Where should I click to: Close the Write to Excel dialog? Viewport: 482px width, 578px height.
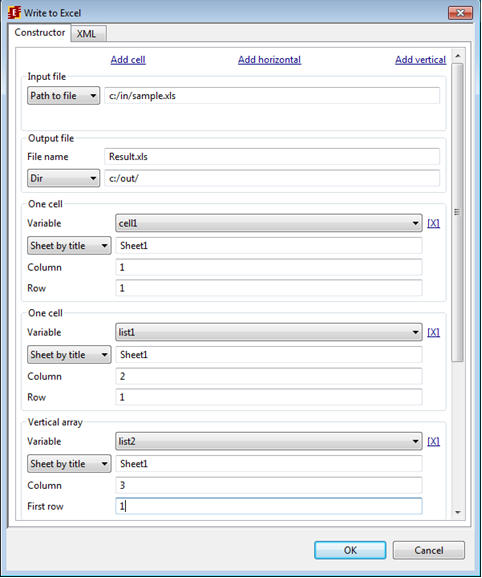pyautogui.click(x=460, y=13)
